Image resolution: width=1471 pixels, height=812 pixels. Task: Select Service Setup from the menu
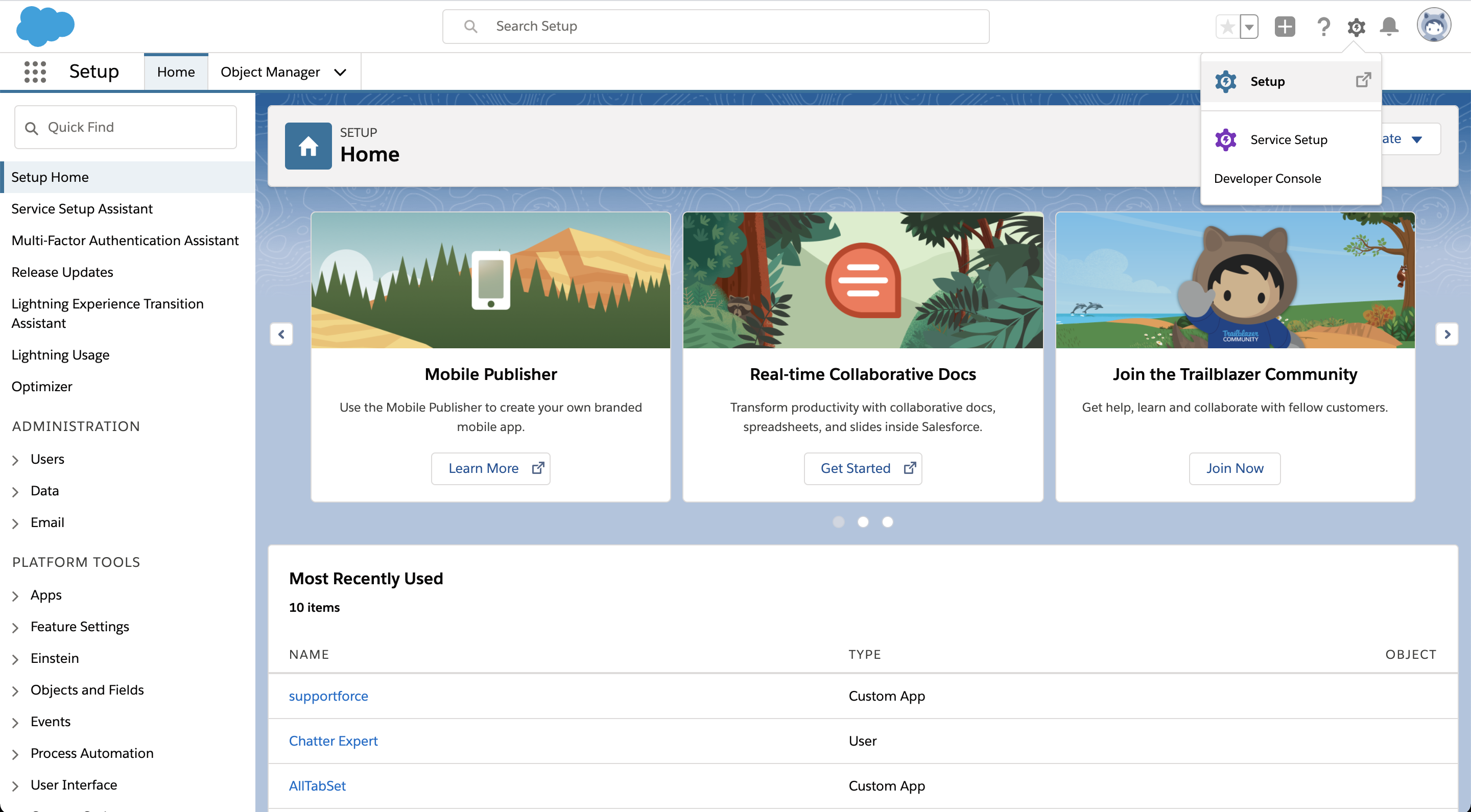[x=1291, y=140]
